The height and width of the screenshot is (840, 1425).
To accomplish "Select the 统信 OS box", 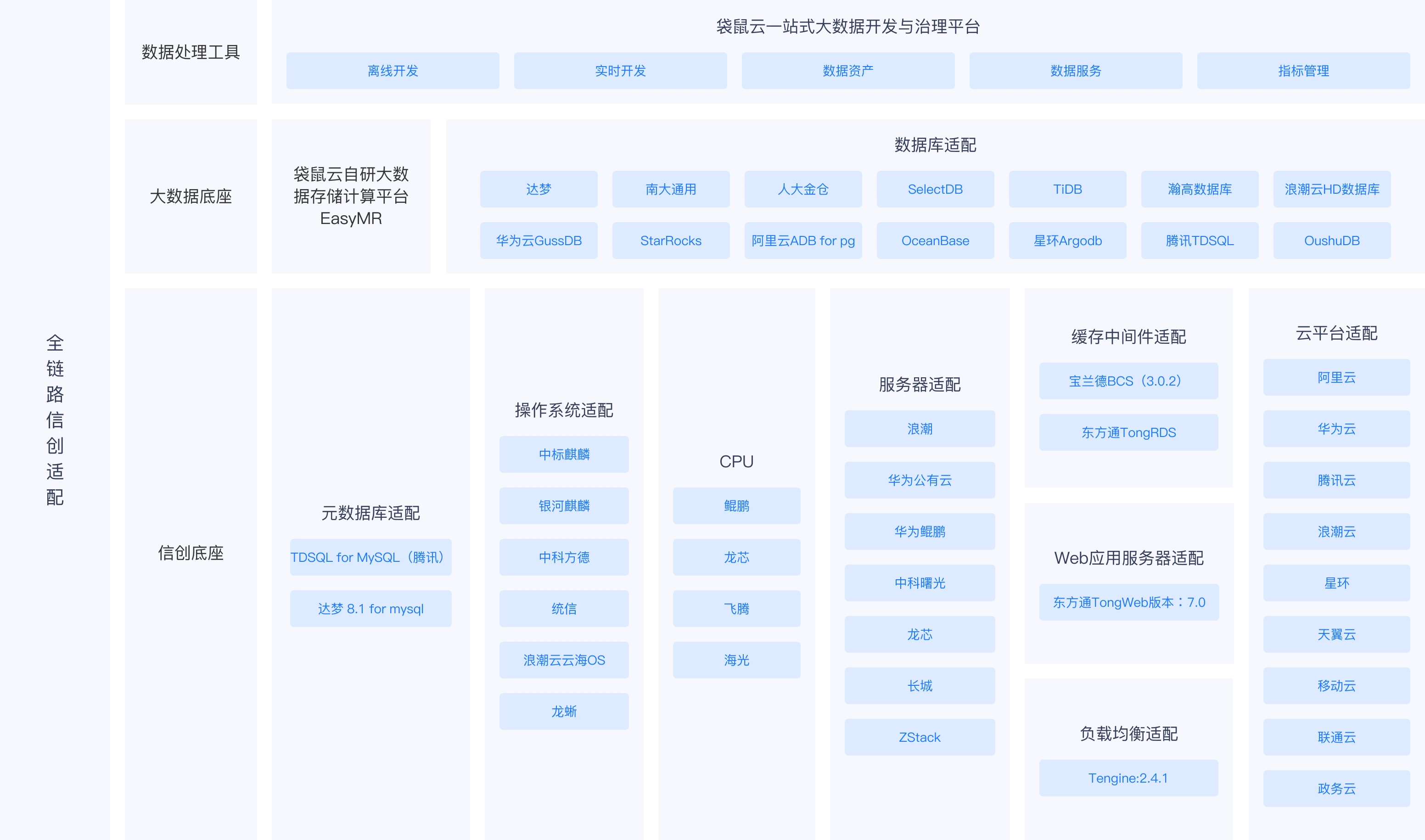I will click(x=564, y=609).
